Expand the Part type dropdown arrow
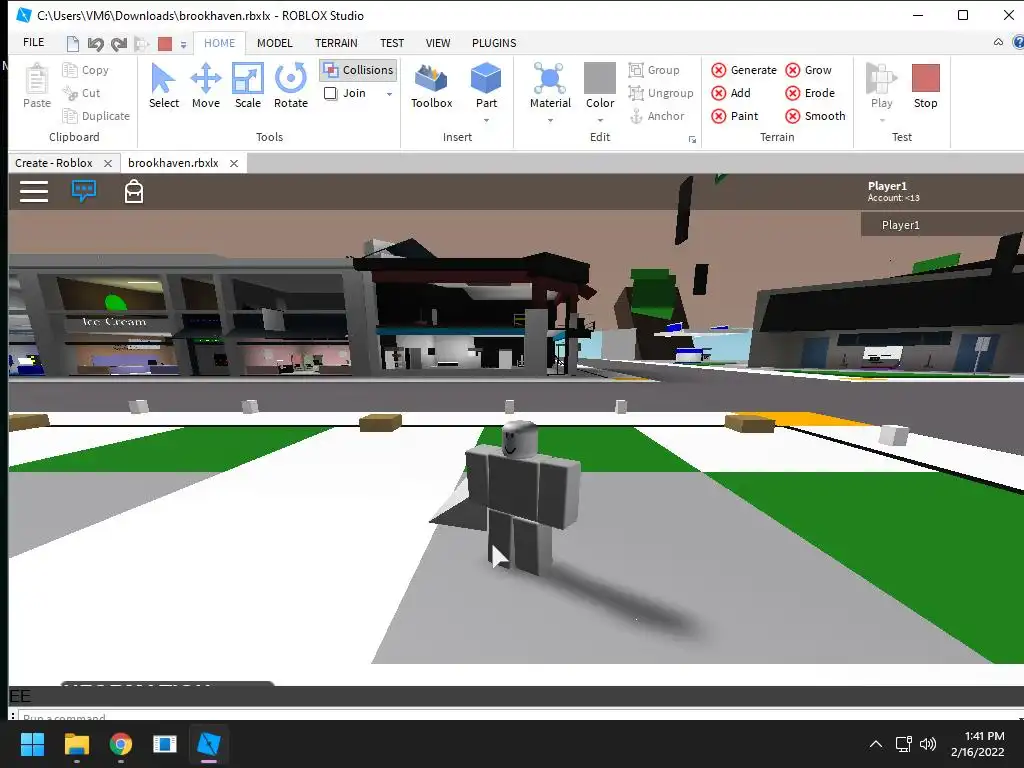This screenshot has width=1024, height=768. 487,120
